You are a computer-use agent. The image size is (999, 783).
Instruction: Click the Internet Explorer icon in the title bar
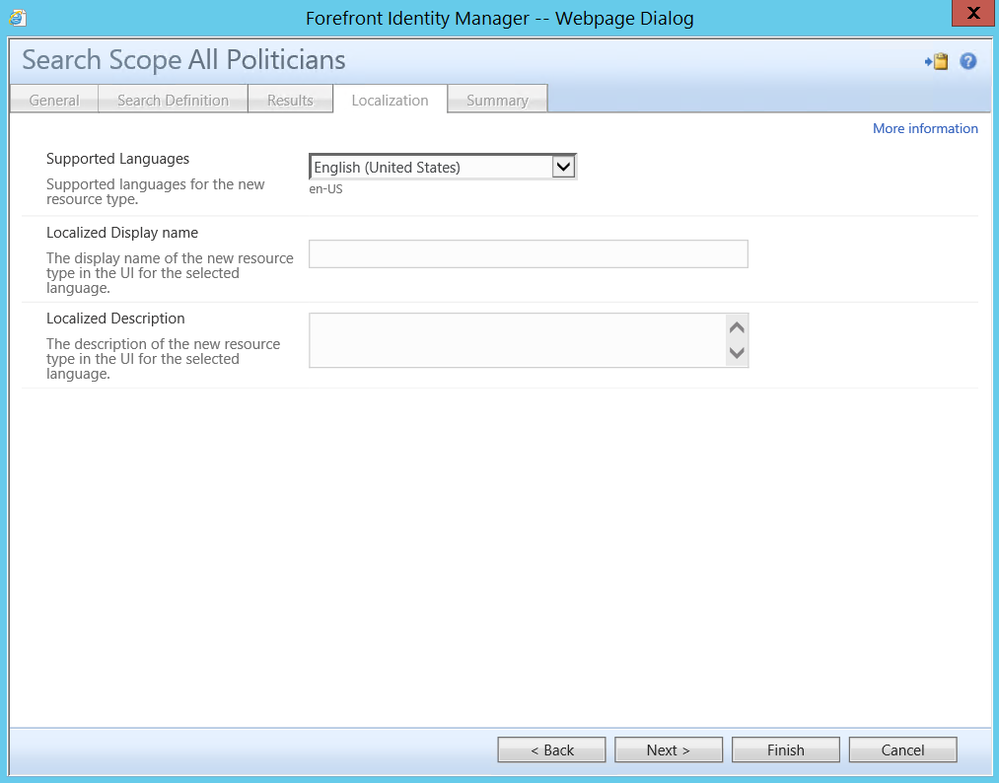click(17, 18)
